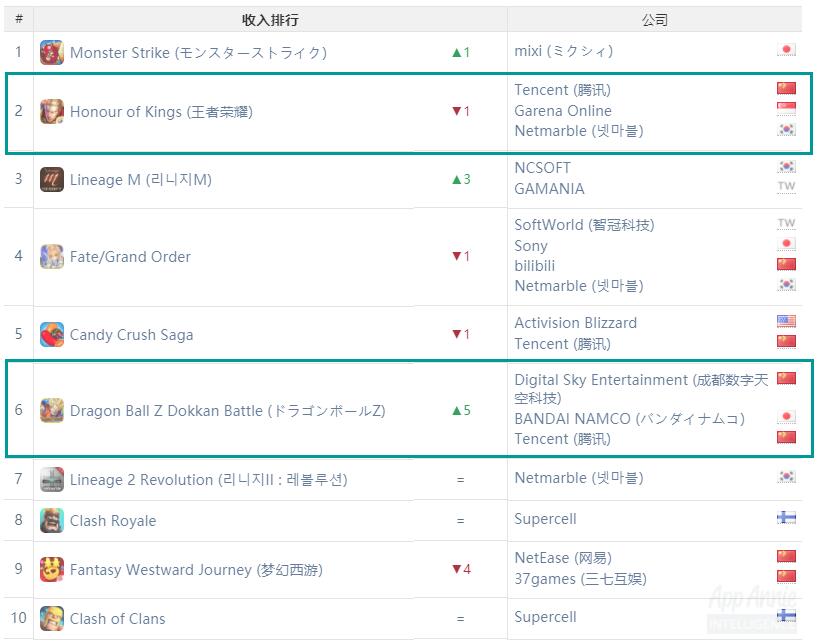Click the Lineage M app icon
The image size is (821, 641).
pyautogui.click(x=52, y=180)
